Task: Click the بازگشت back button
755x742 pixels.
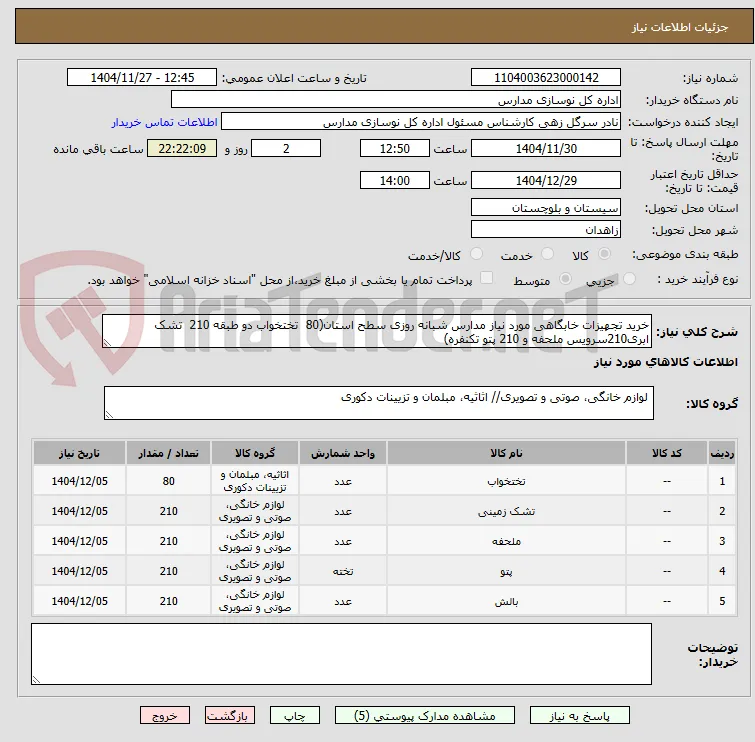Action: 230,716
